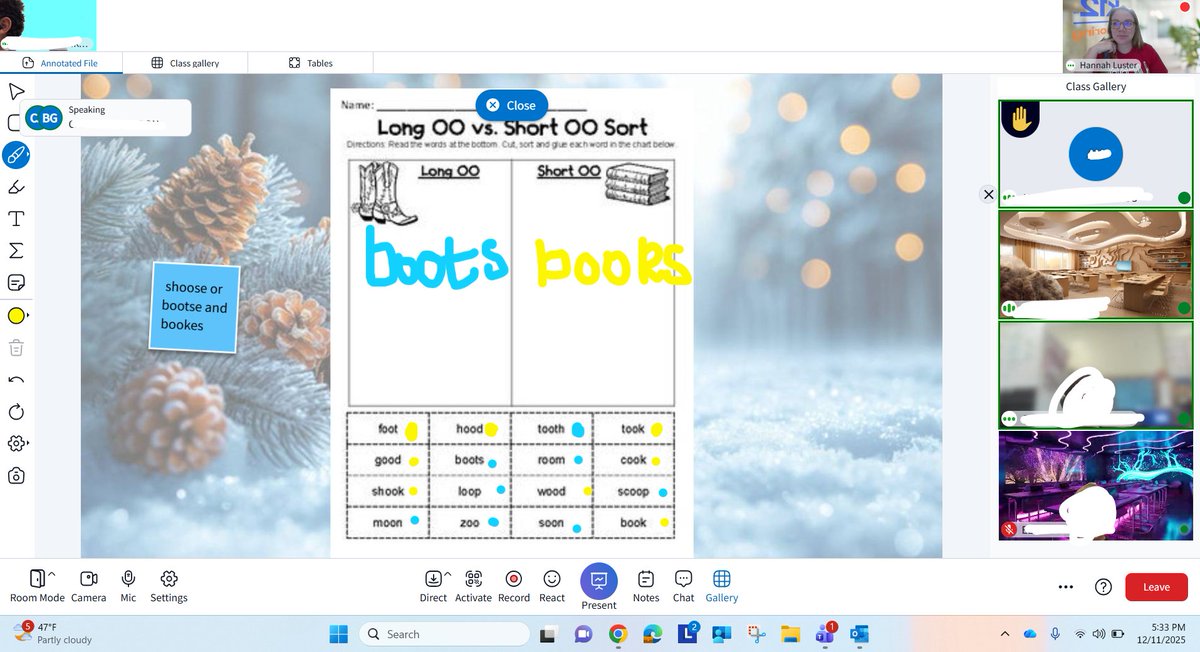Select the neon purple room participant tile

coord(1096,485)
